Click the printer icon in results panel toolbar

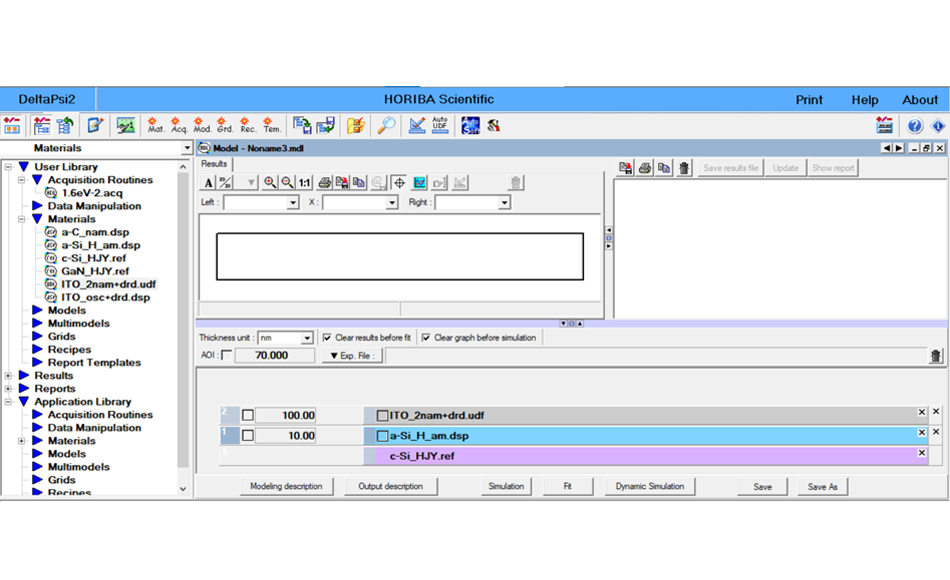tap(645, 168)
